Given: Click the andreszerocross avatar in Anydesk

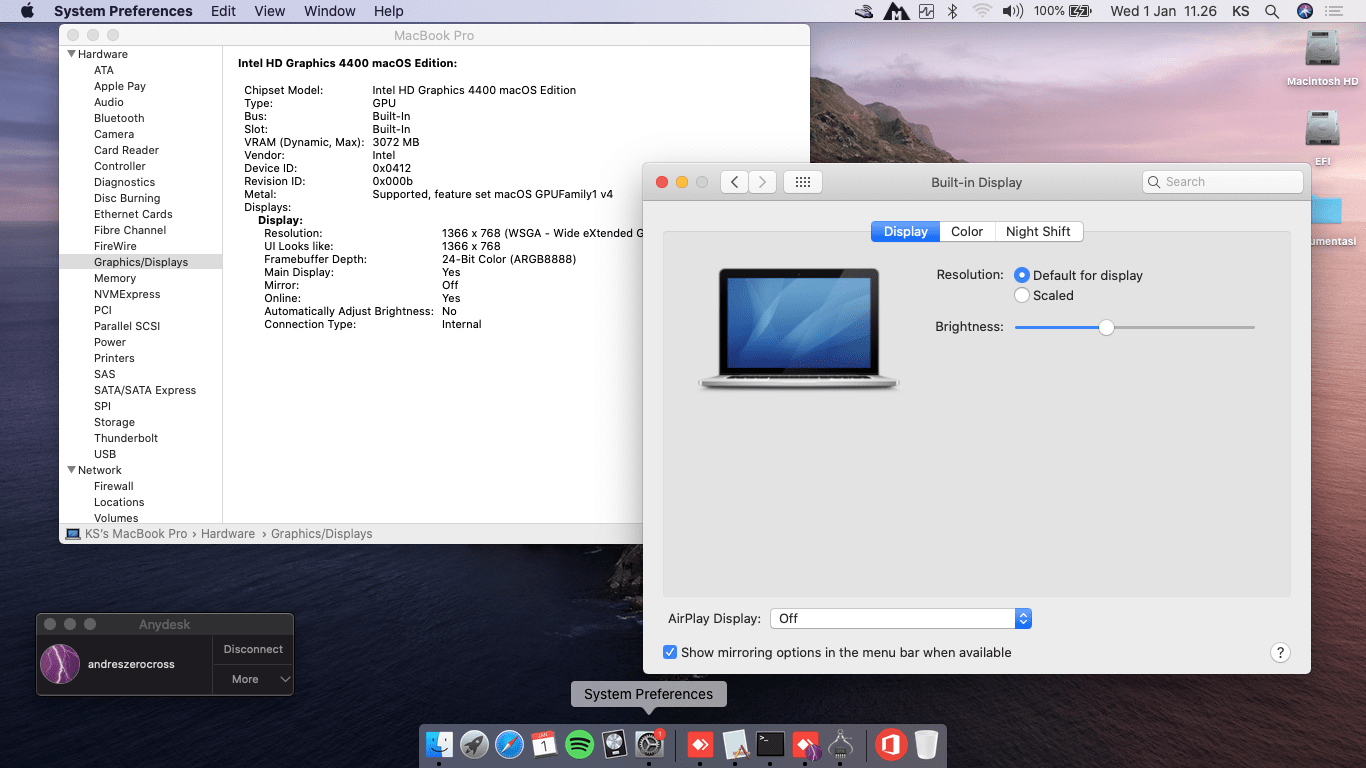Looking at the screenshot, I should [59, 664].
